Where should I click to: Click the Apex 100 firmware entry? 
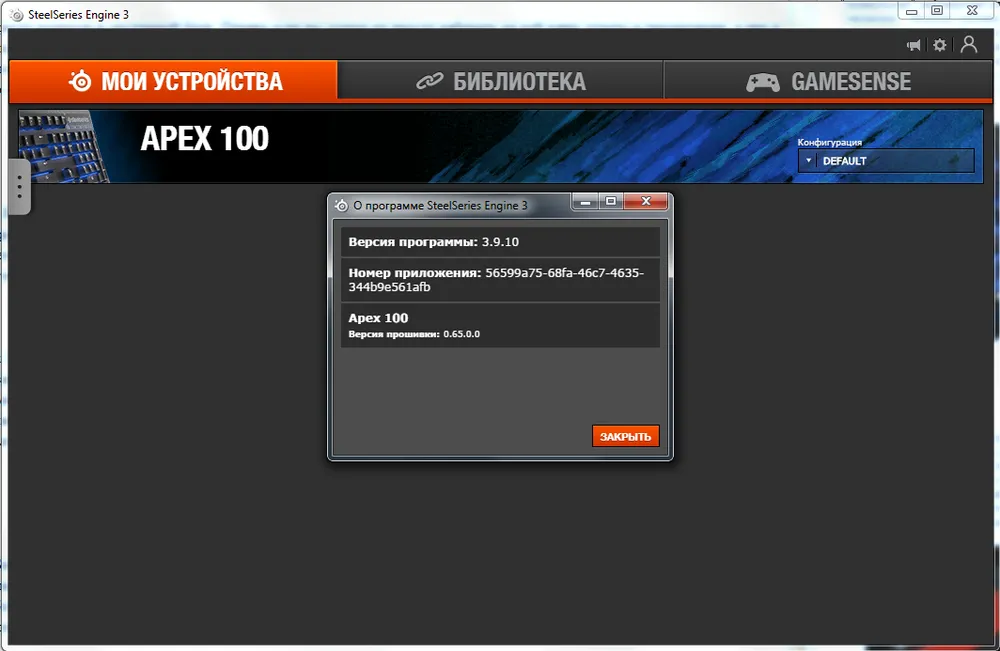pos(500,325)
